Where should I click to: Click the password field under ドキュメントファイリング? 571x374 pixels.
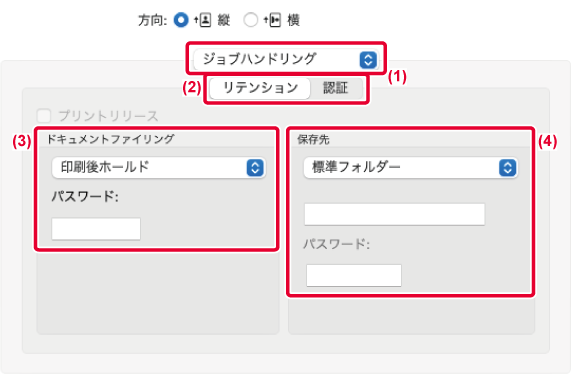pyautogui.click(x=96, y=229)
